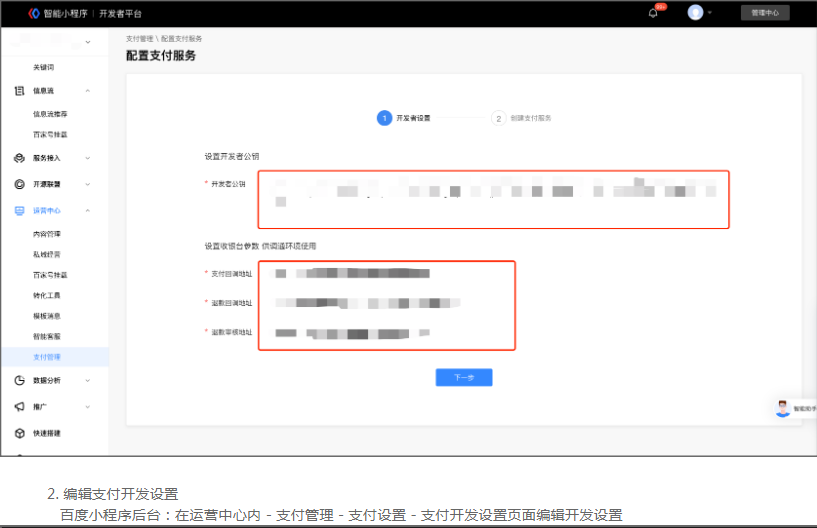The height and width of the screenshot is (528, 817).
Task: Open the notifications bell icon
Action: point(653,13)
